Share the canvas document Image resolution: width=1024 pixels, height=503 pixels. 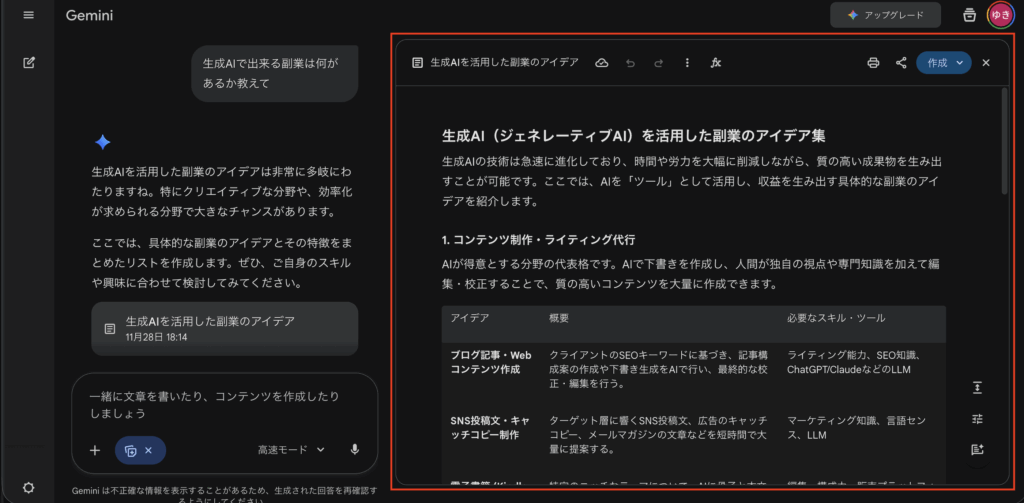click(x=901, y=62)
